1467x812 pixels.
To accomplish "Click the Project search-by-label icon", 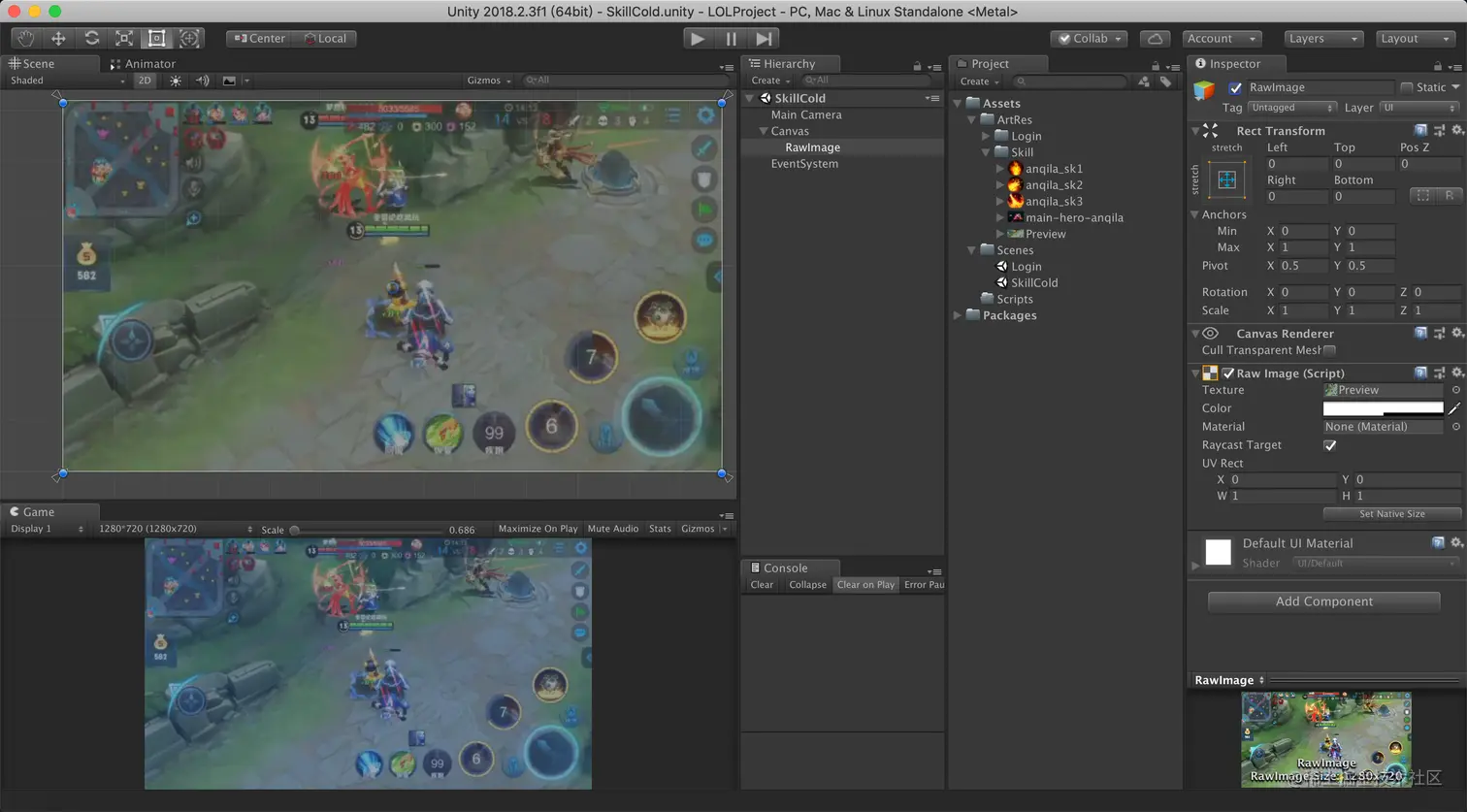I will tap(1165, 81).
